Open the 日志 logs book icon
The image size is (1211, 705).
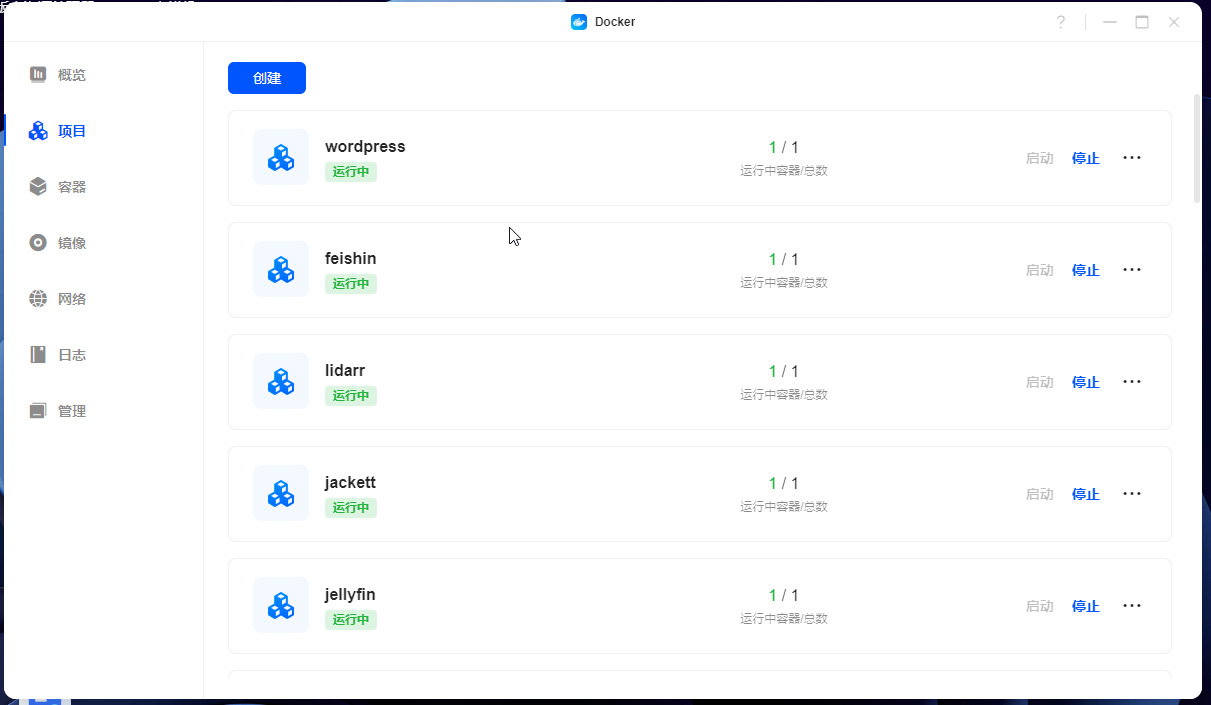click(38, 354)
